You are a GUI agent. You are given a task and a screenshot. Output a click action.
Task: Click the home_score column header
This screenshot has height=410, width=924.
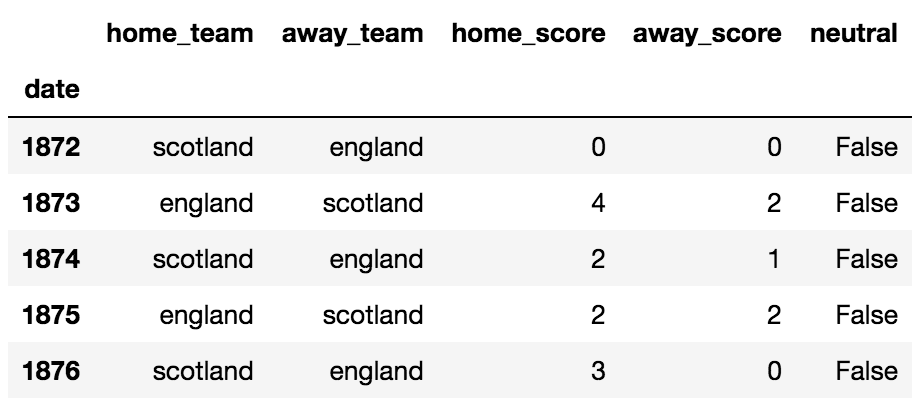point(528,33)
